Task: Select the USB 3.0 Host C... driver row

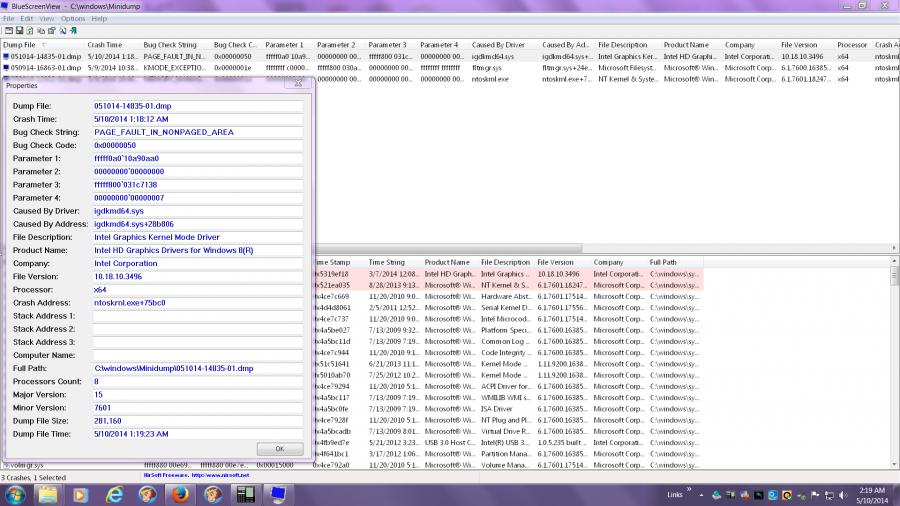Action: (x=509, y=443)
